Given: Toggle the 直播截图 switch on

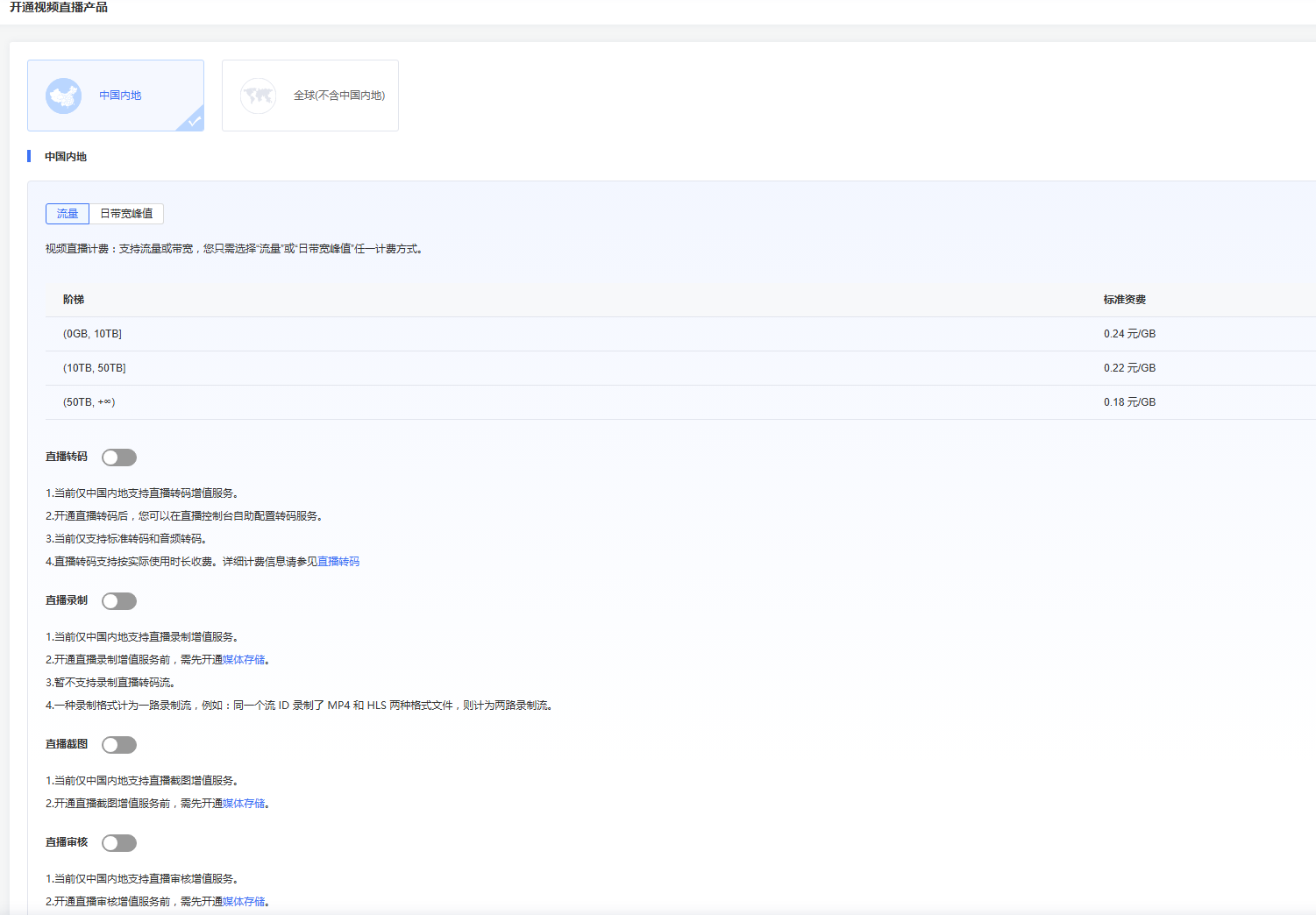Looking at the screenshot, I should point(119,745).
